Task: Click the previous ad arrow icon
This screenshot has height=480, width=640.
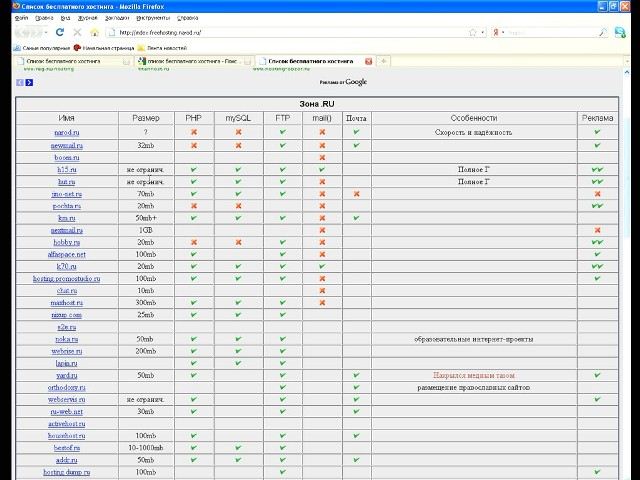Action: point(20,82)
